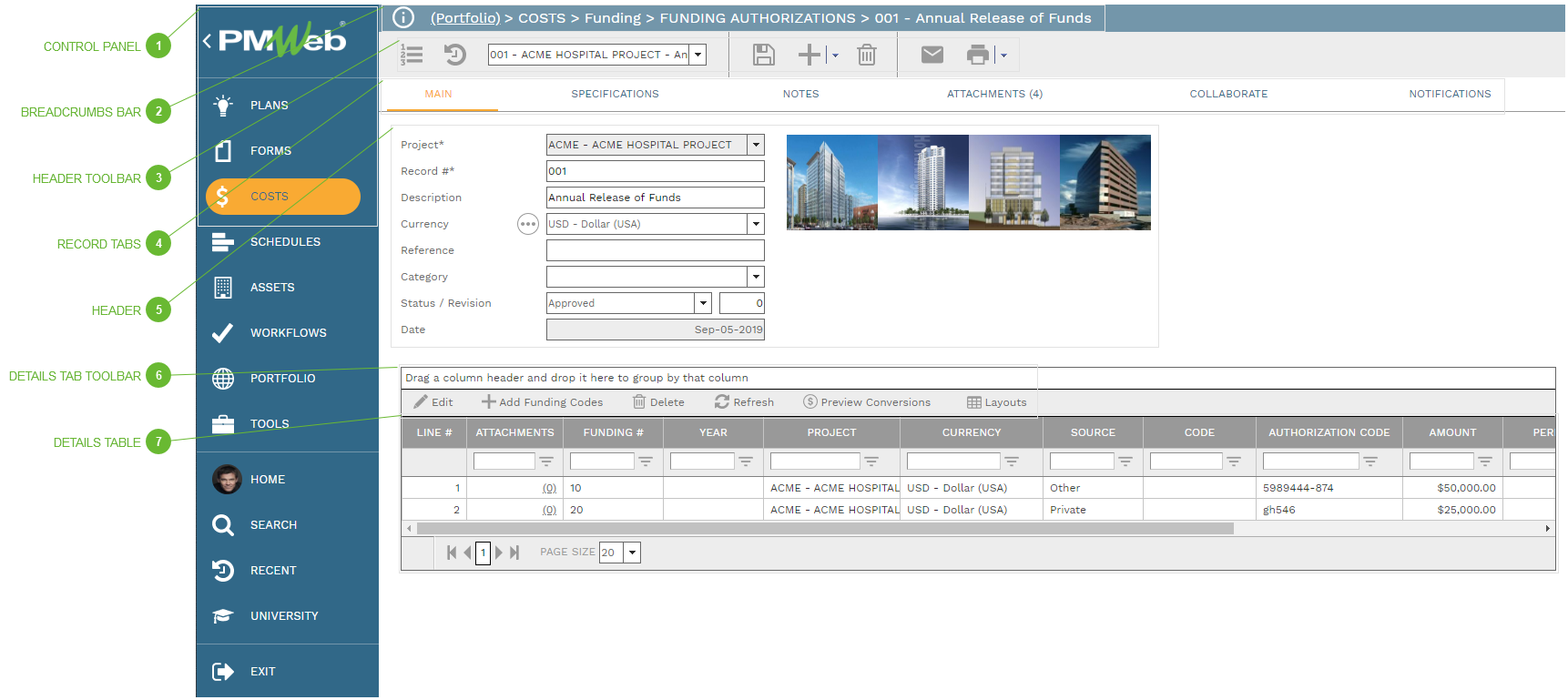
Task: Open Attachments (4) tab
Action: coord(994,94)
